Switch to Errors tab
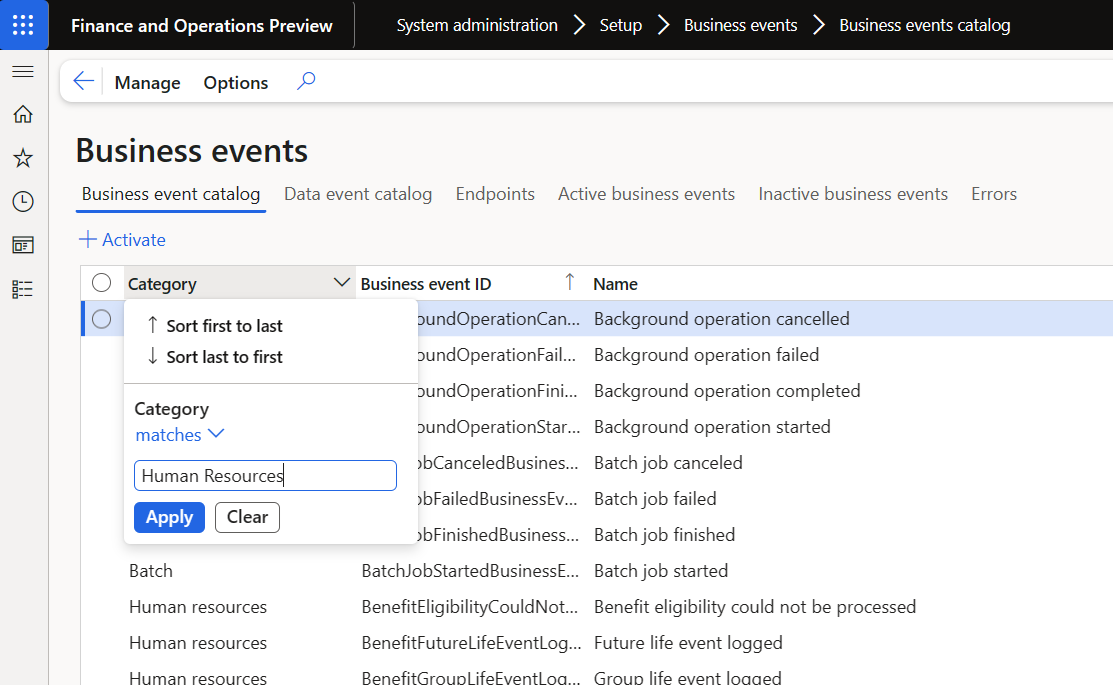Screen dimensions: 1113x685 click(994, 194)
